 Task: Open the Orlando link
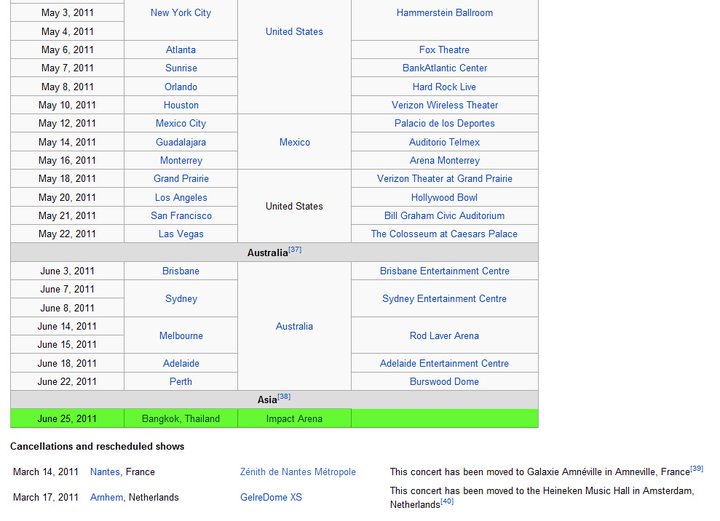[181, 87]
